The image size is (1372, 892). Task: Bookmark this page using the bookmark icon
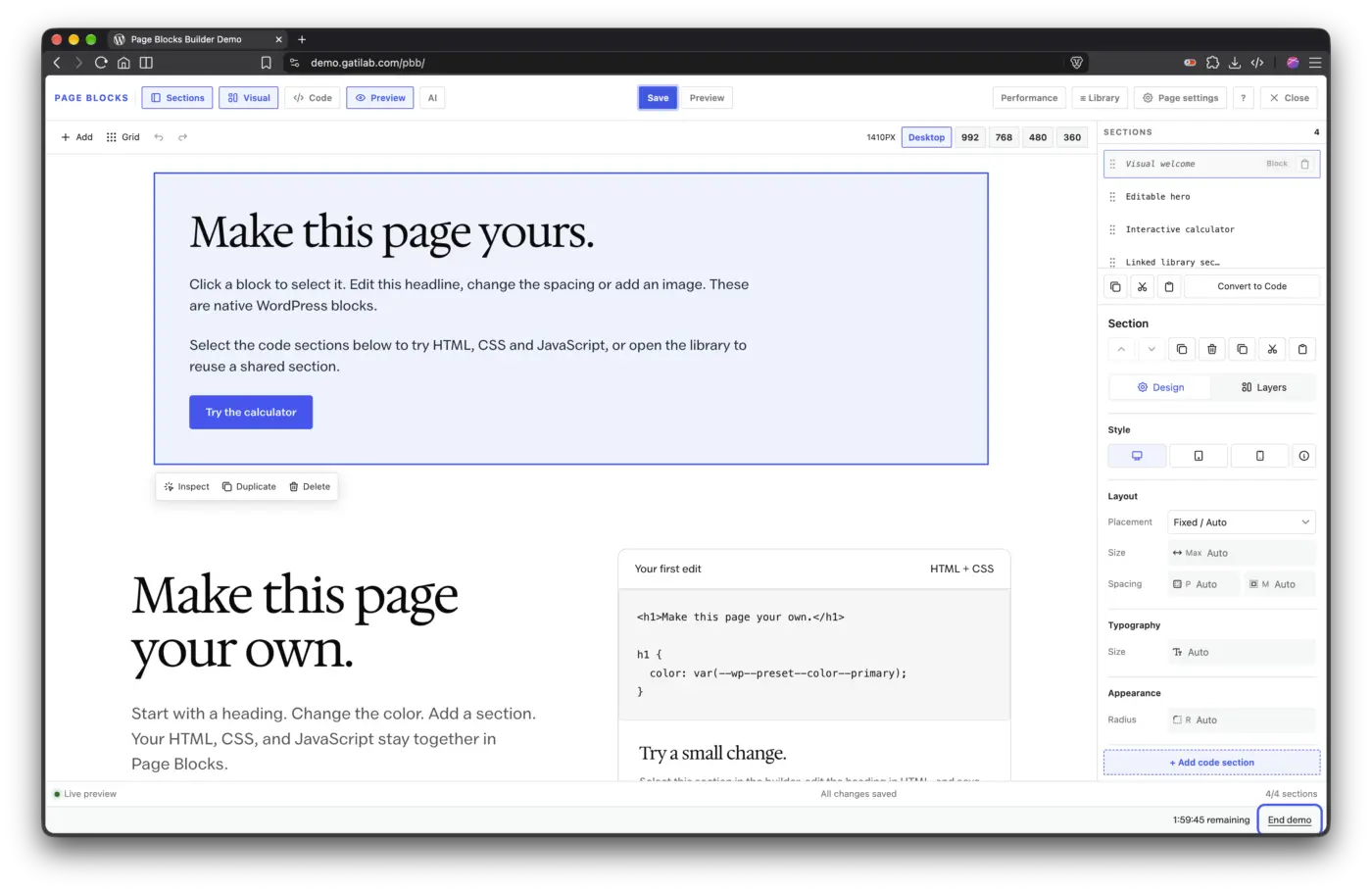(x=266, y=63)
